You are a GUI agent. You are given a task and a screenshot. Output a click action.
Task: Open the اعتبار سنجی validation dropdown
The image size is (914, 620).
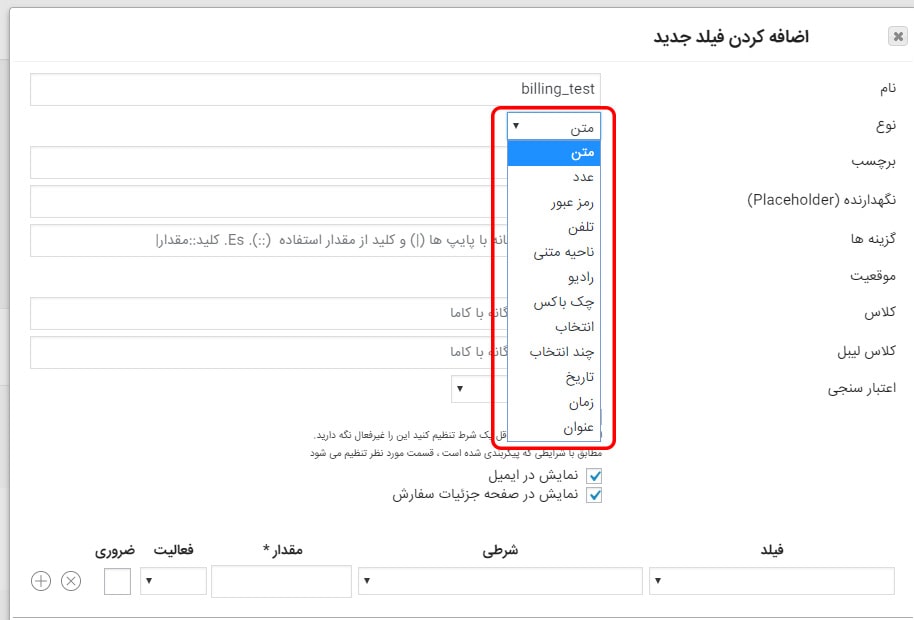pyautogui.click(x=479, y=389)
